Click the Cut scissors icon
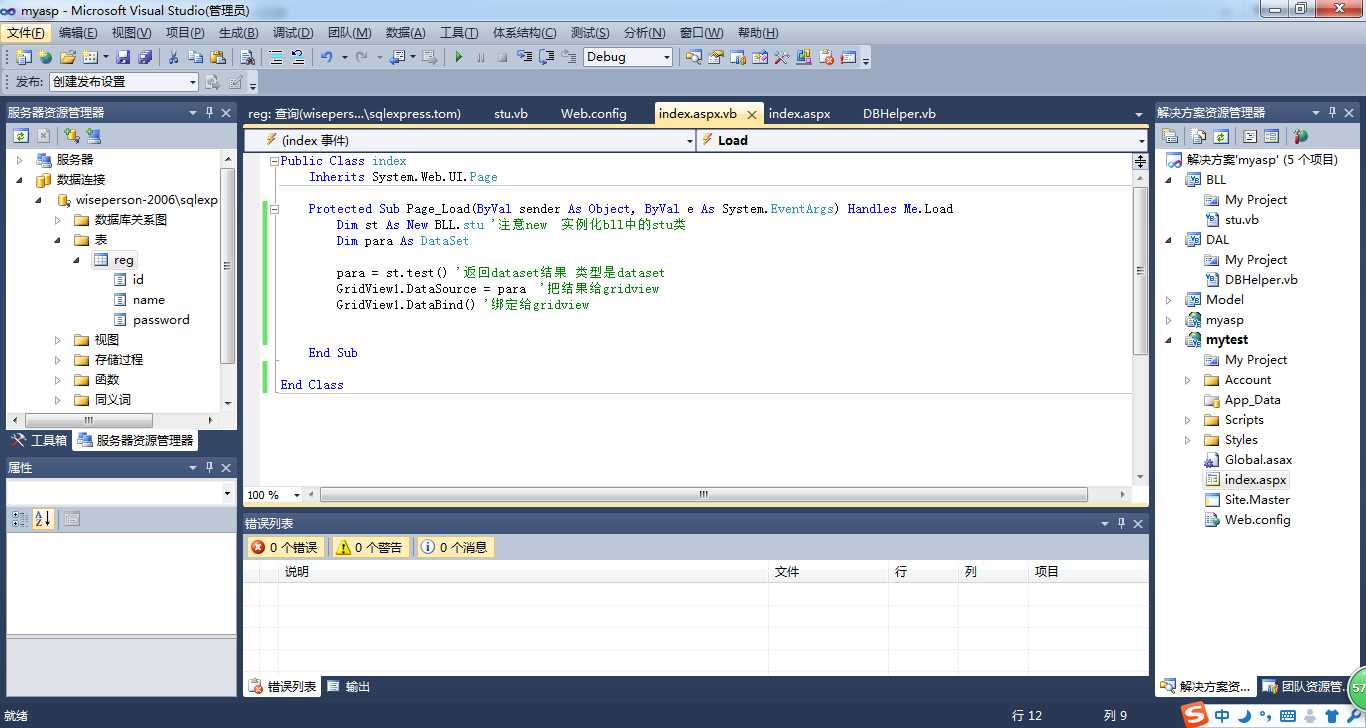 tap(173, 57)
